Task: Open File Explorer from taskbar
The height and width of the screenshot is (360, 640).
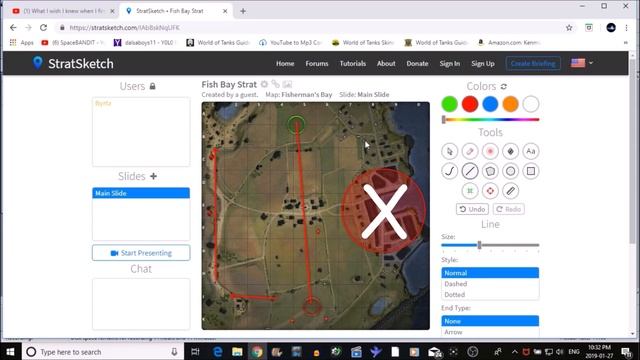Action: (x=237, y=352)
